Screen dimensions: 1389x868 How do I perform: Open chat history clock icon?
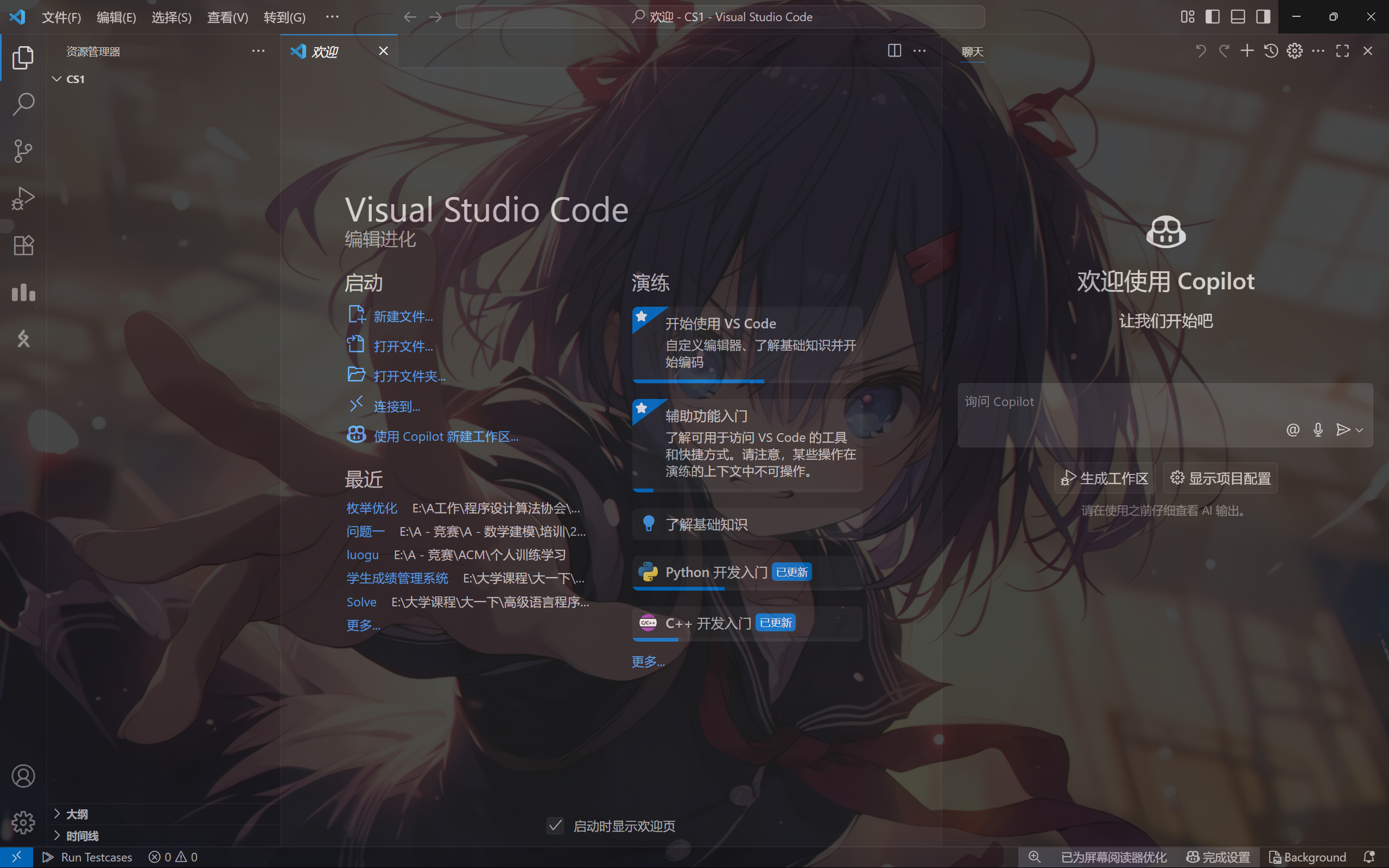coord(1271,51)
